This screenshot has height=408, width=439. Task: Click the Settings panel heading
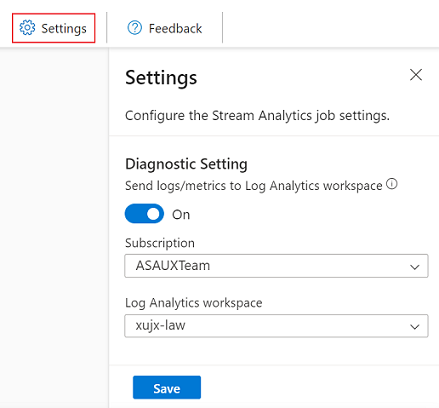tap(161, 78)
